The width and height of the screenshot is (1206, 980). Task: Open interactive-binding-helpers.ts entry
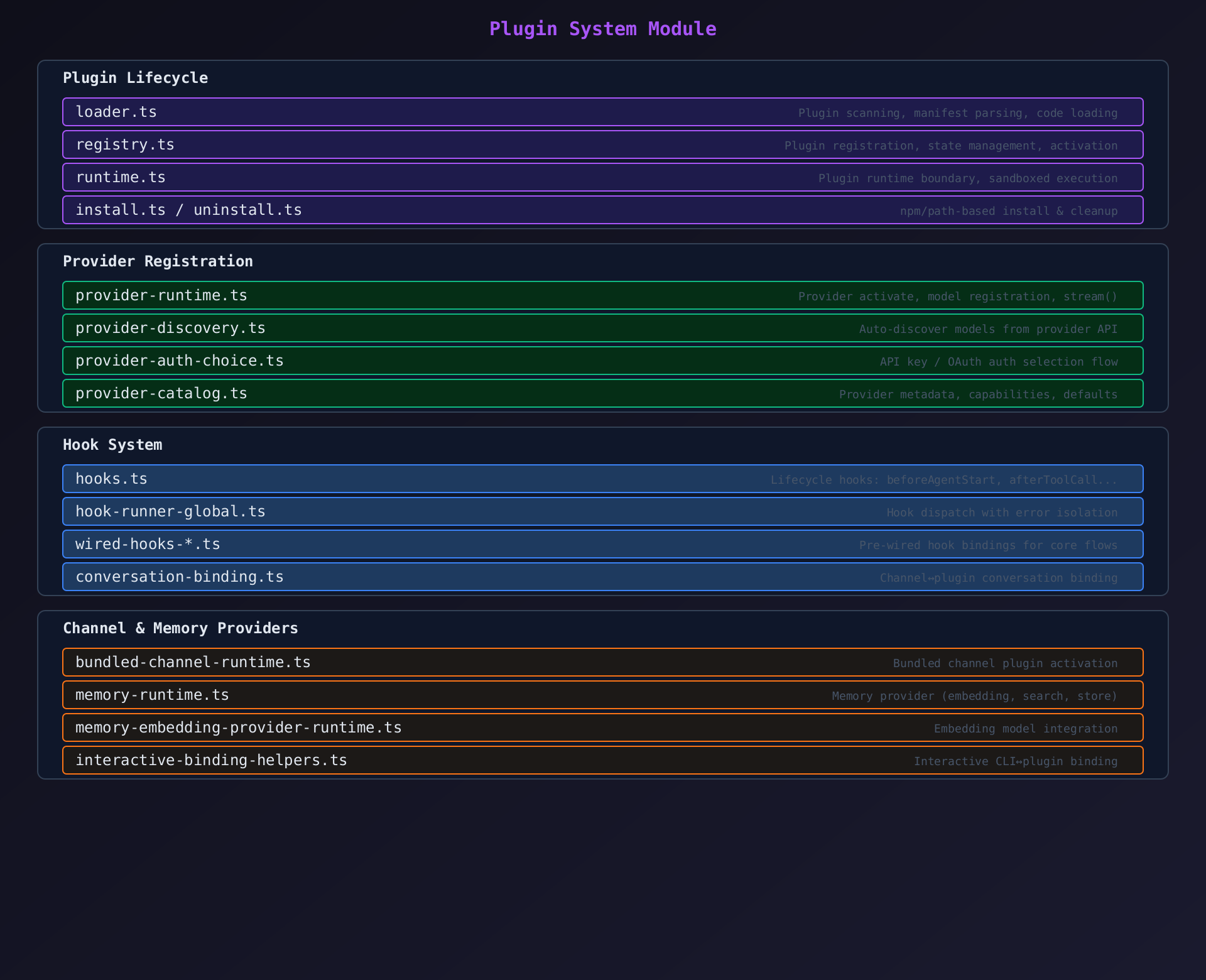coord(602,760)
